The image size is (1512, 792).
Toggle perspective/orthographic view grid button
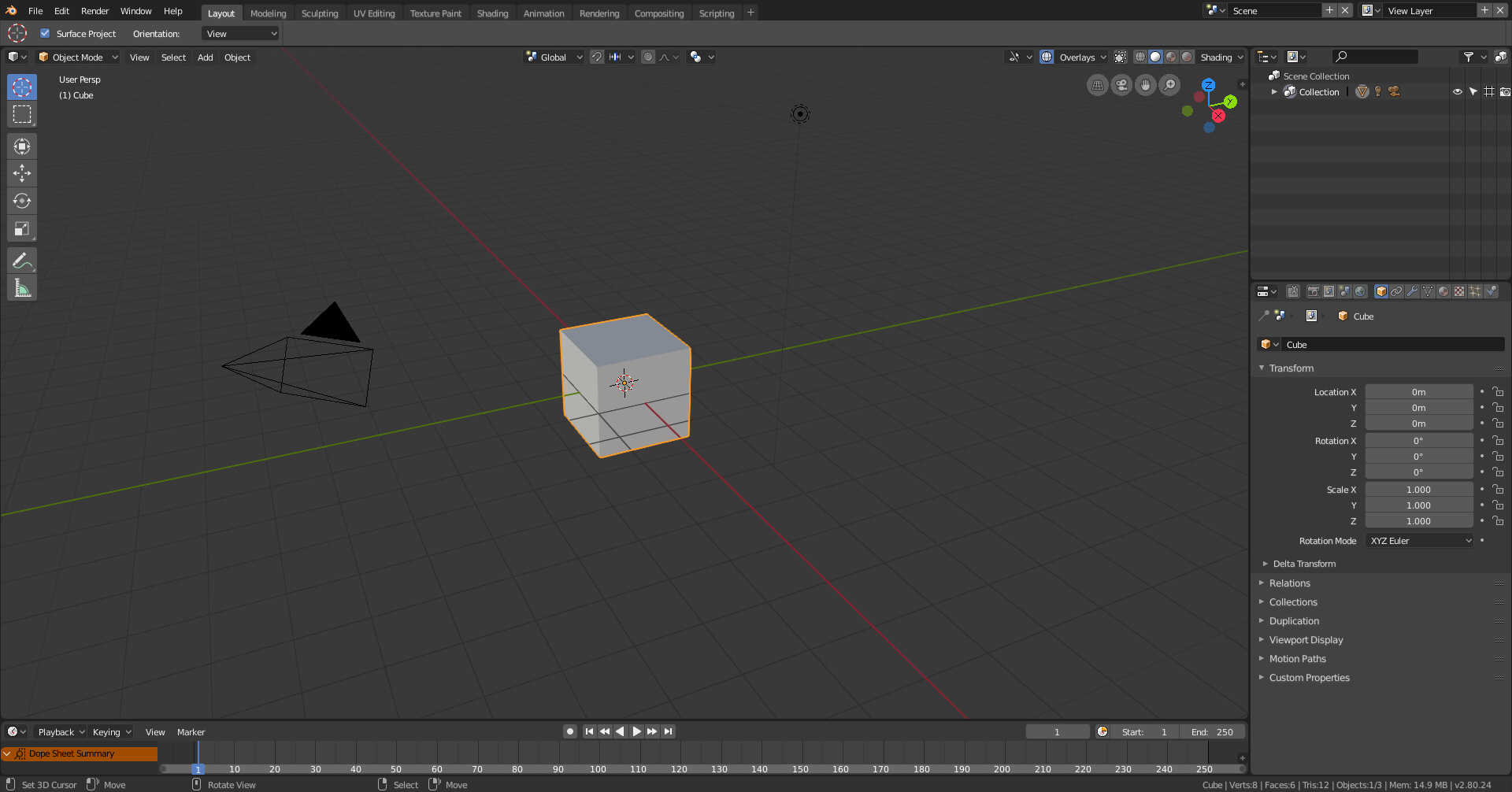[1098, 85]
